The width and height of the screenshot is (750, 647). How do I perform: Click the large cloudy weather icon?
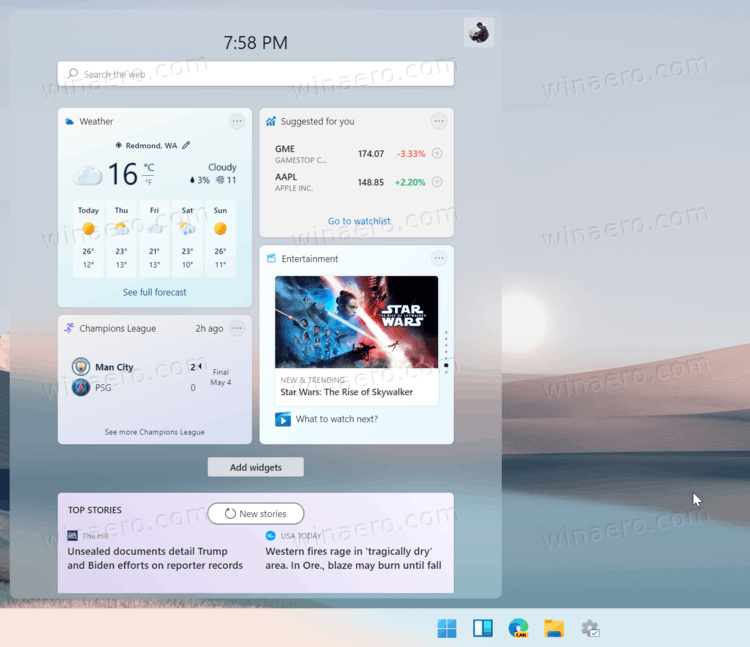point(88,175)
